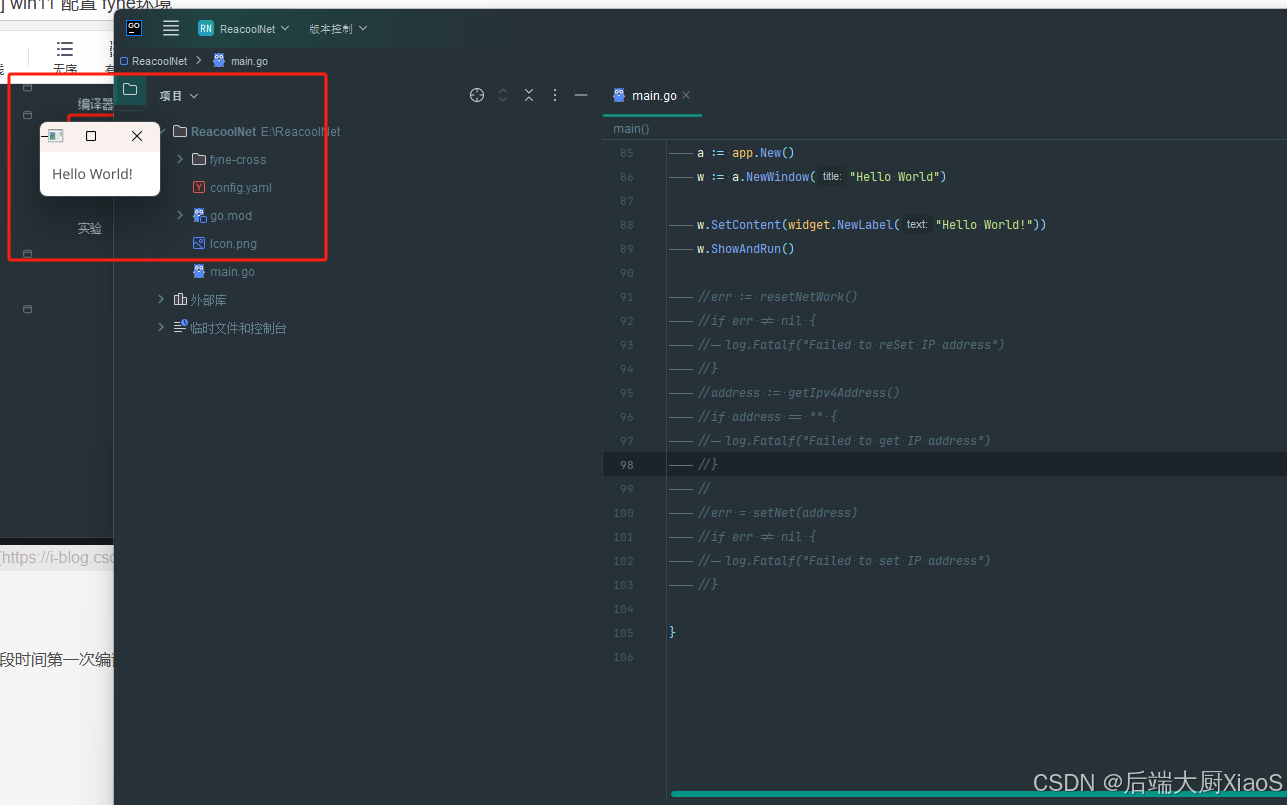Expand the go.mod chevron
1287x805 pixels.
click(x=180, y=216)
